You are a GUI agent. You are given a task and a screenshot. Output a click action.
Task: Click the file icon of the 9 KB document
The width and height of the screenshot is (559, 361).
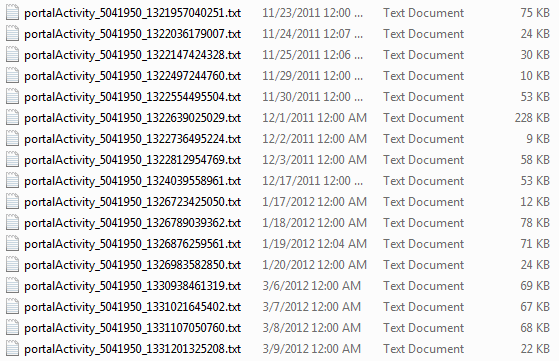point(12,139)
